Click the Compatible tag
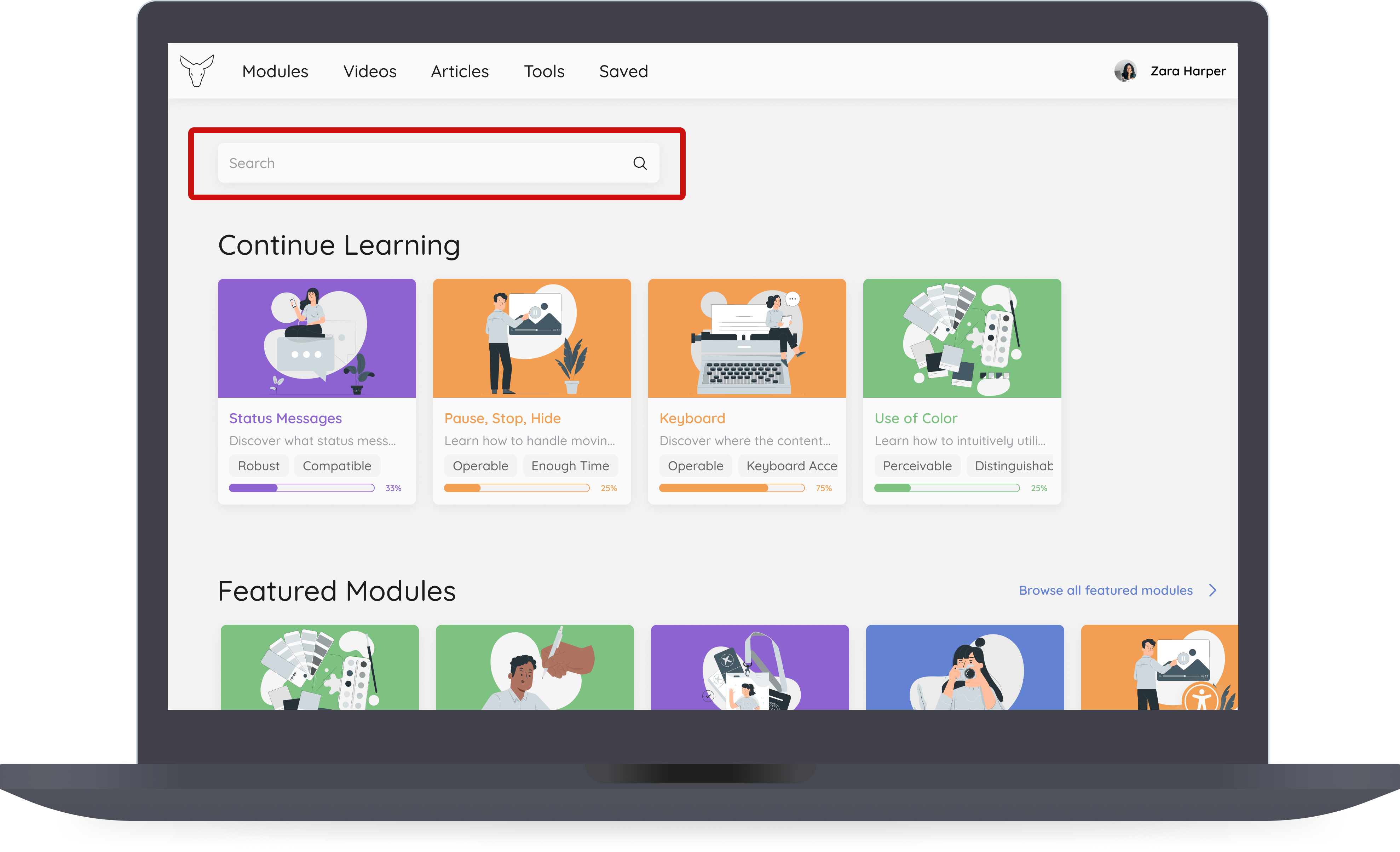Image resolution: width=1400 pixels, height=852 pixels. [x=337, y=466]
